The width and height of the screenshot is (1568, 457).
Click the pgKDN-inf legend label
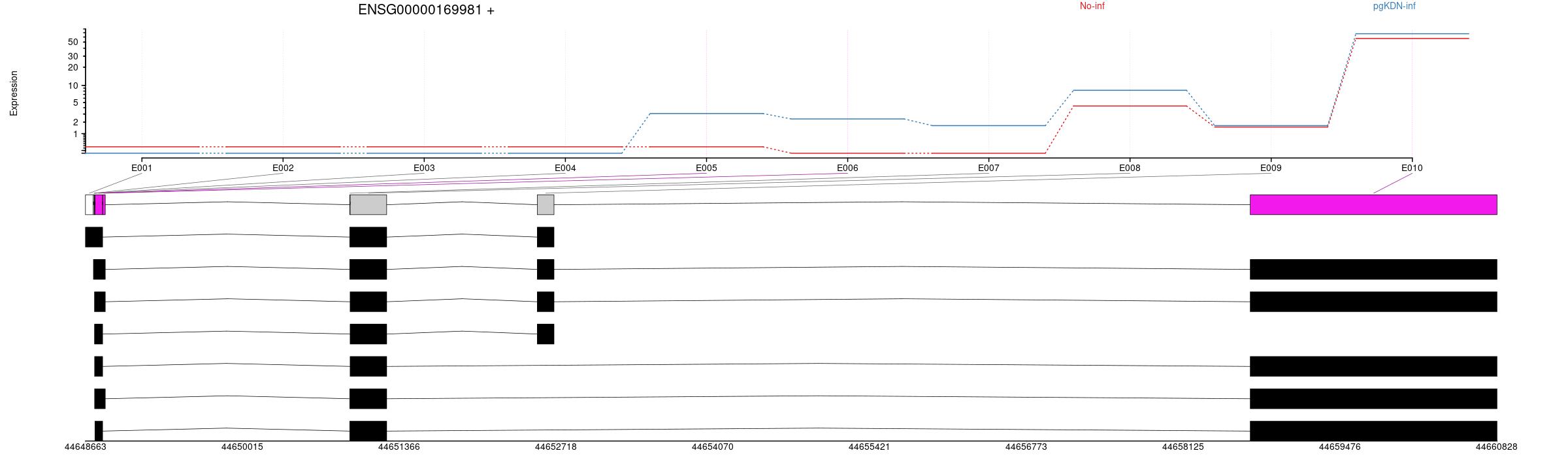pos(1394,6)
